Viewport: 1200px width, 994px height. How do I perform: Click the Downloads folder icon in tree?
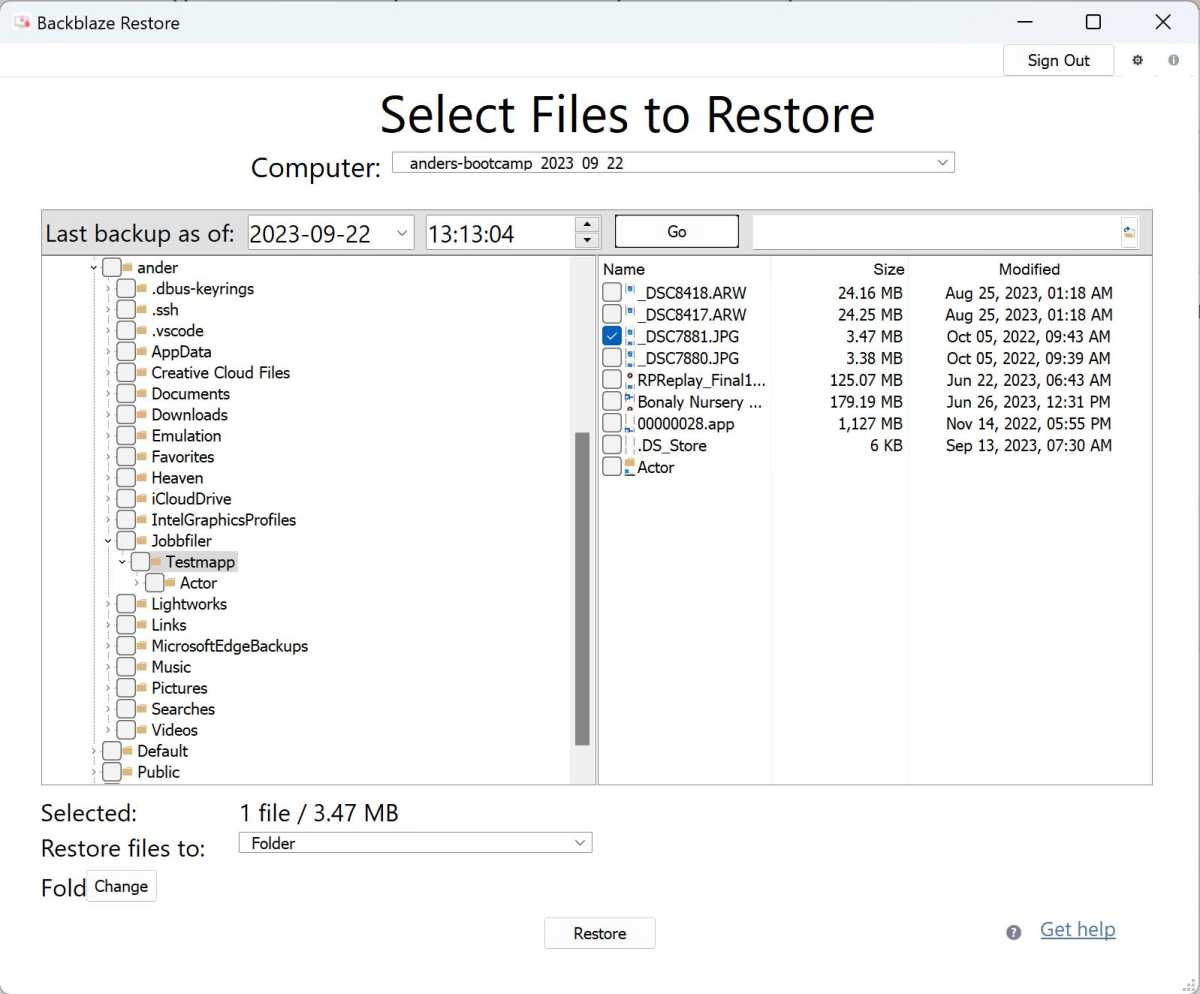pyautogui.click(x=142, y=415)
